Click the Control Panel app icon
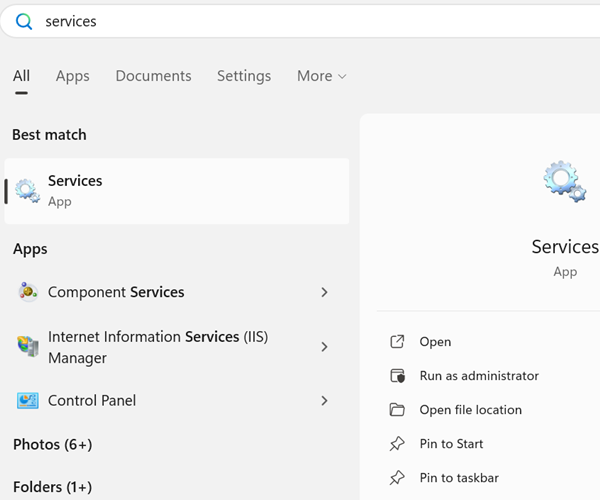This screenshot has height=500, width=600. pos(28,400)
